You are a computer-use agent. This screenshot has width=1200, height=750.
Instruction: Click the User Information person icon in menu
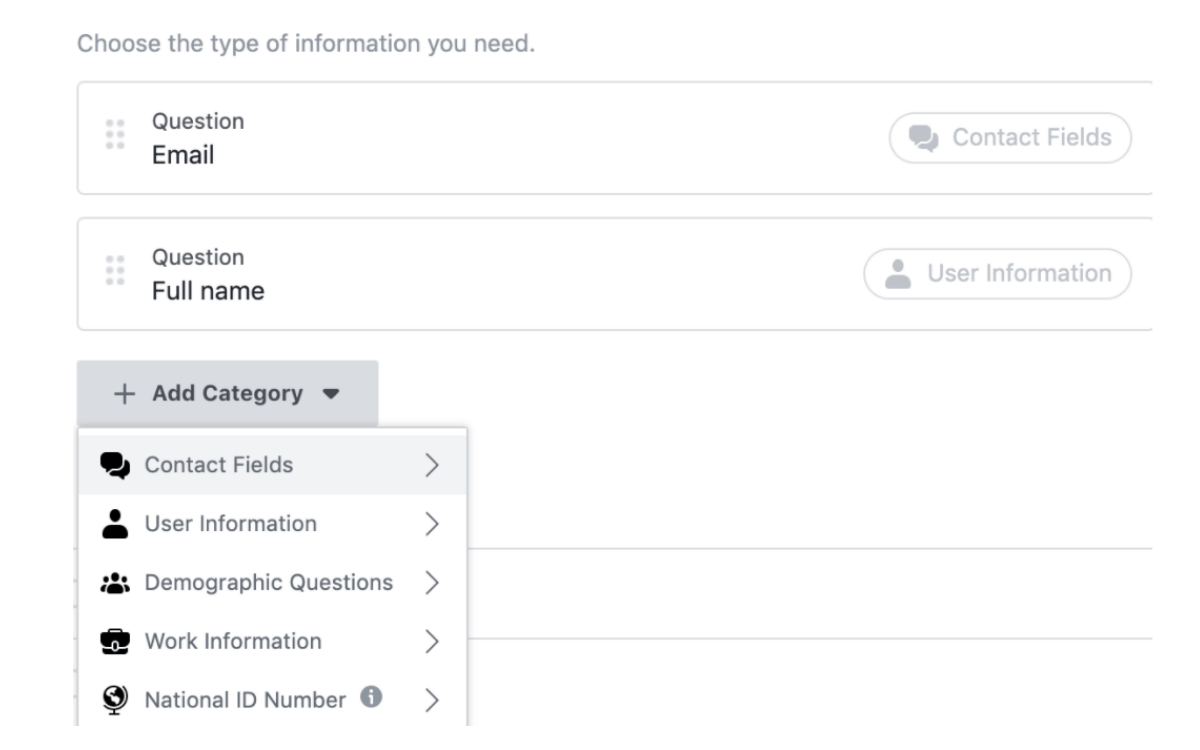[117, 523]
